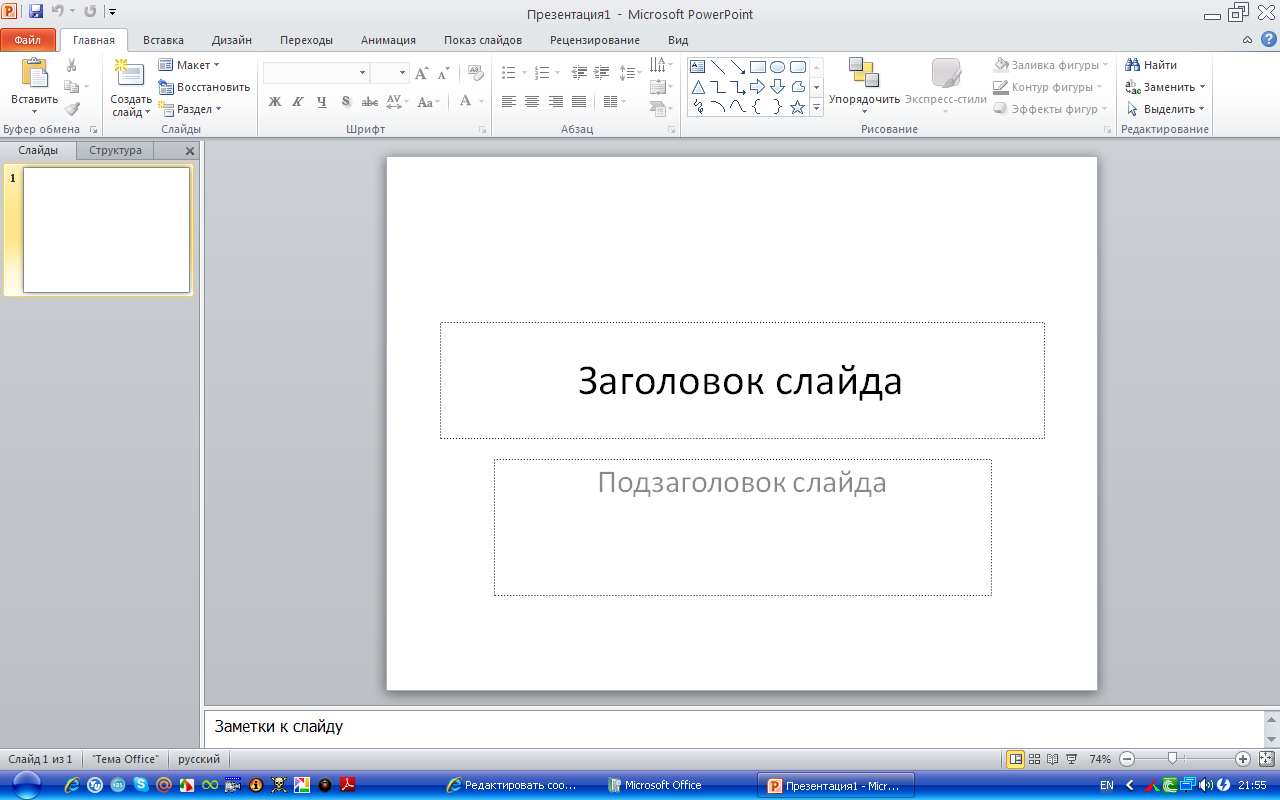This screenshot has height=800, width=1280.
Task: Click the Format Painter brush icon
Action: [x=71, y=109]
